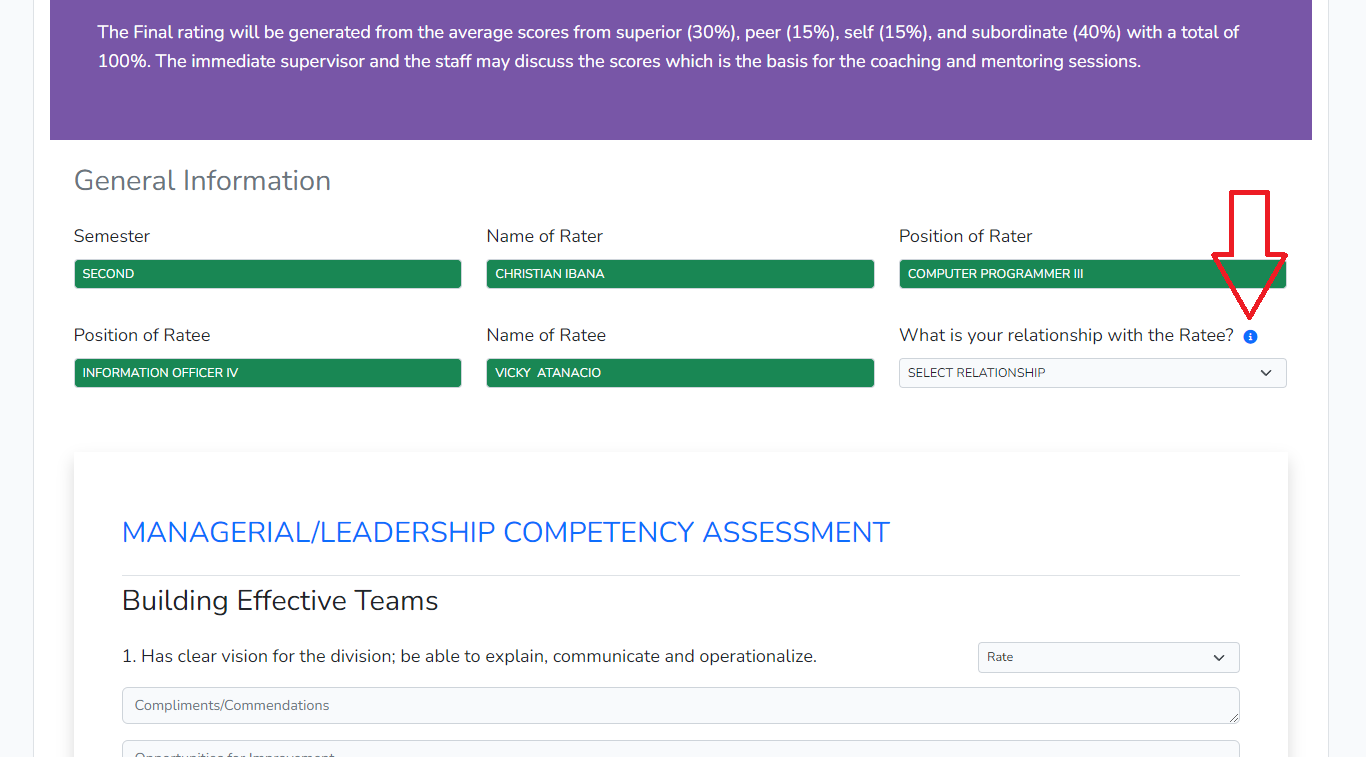1366x757 pixels.
Task: Click the Name of Ratee label
Action: [546, 335]
